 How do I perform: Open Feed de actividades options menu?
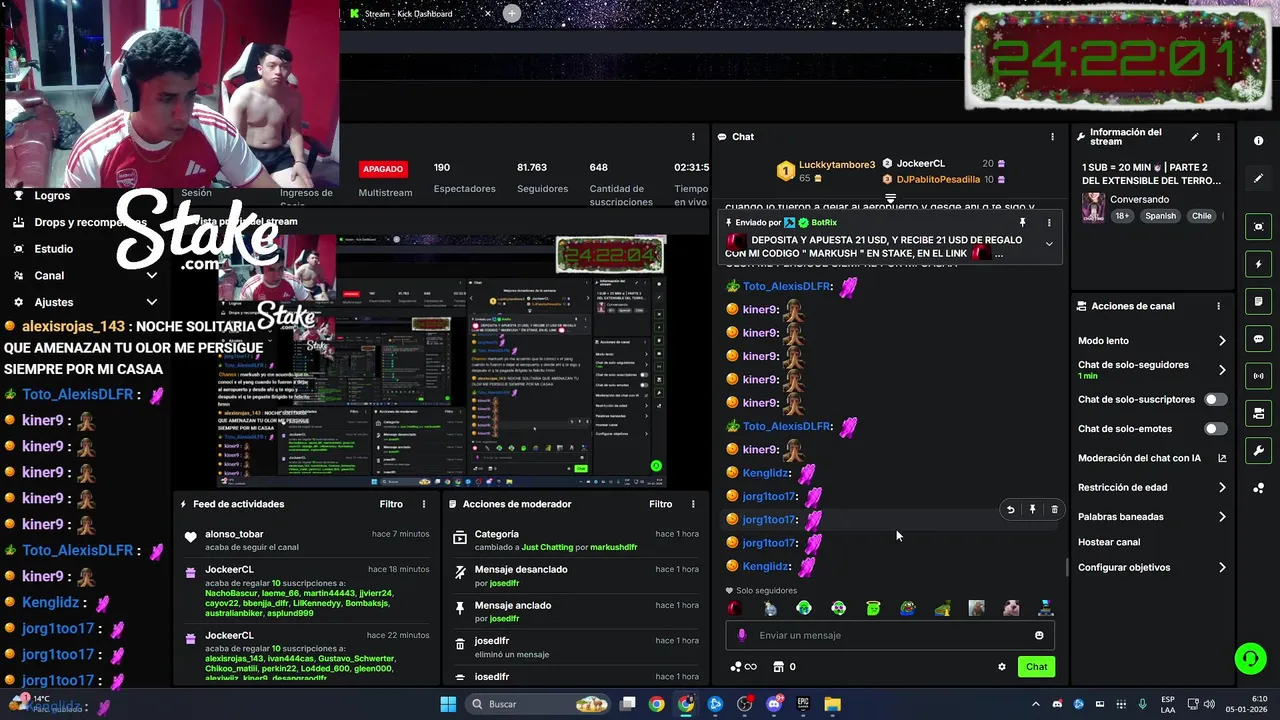click(x=424, y=504)
